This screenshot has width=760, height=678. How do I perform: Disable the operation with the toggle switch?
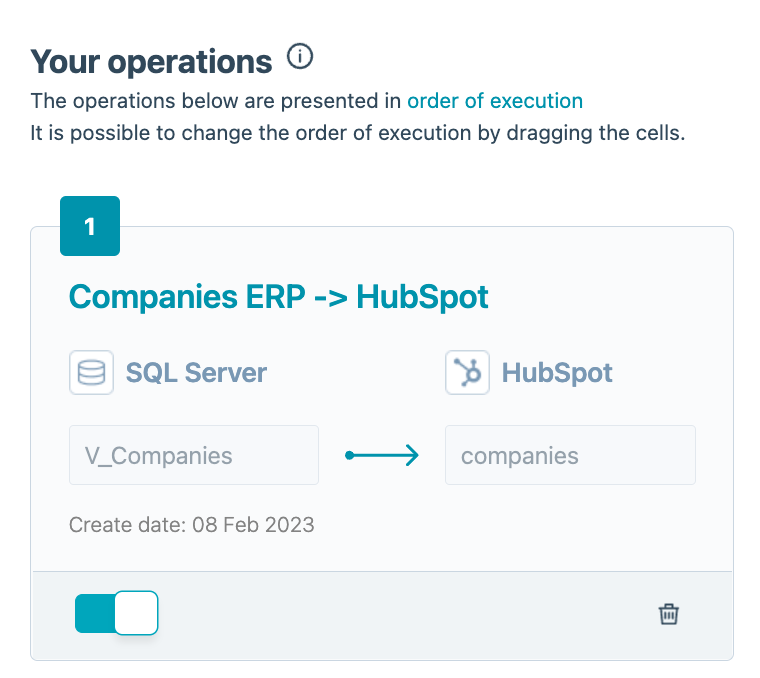tap(116, 613)
